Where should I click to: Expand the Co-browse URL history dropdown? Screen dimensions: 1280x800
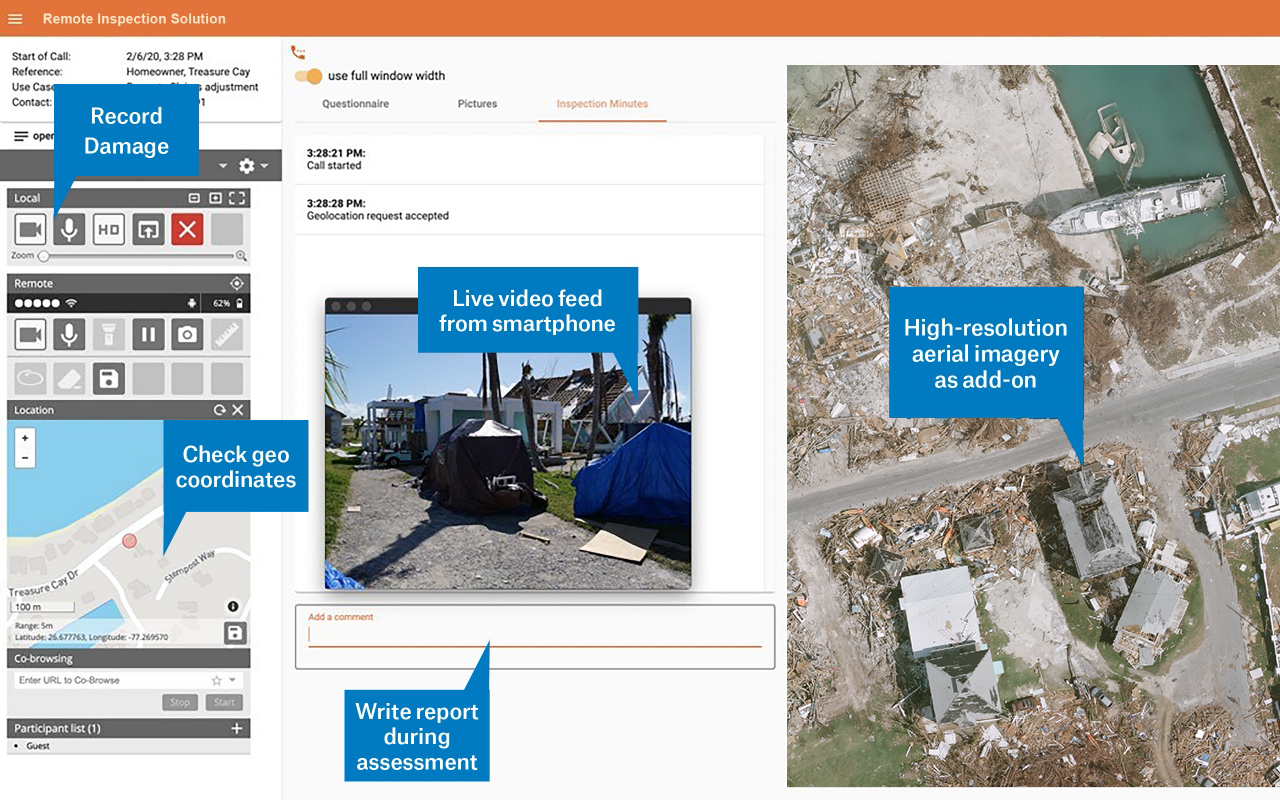point(233,680)
